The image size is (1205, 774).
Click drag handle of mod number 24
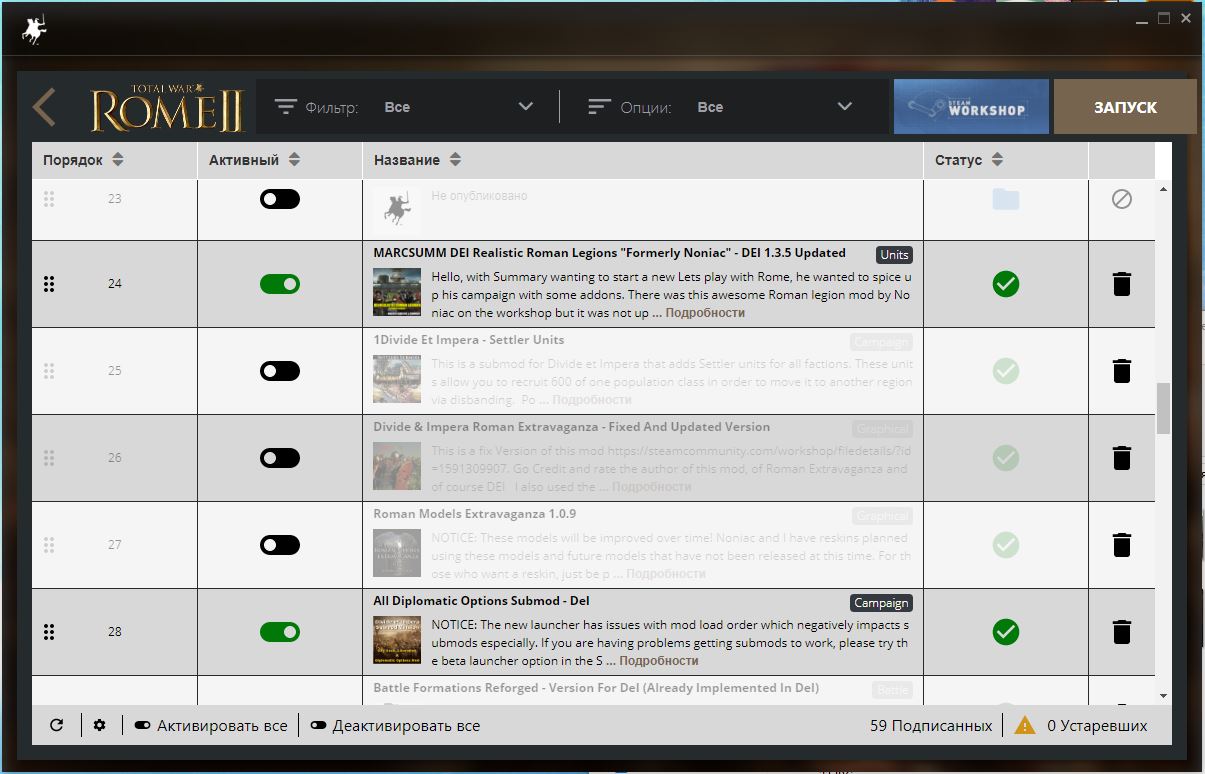click(x=49, y=284)
